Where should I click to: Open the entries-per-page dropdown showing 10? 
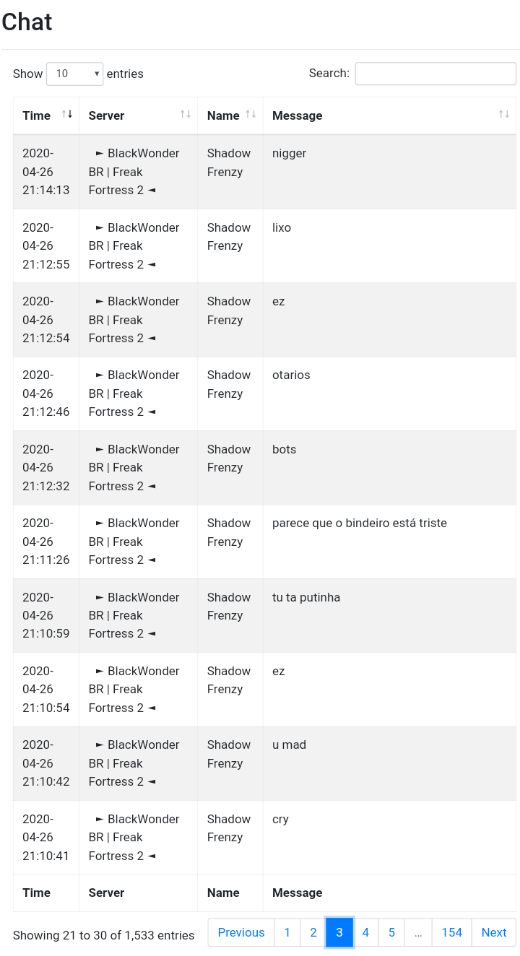click(x=74, y=74)
